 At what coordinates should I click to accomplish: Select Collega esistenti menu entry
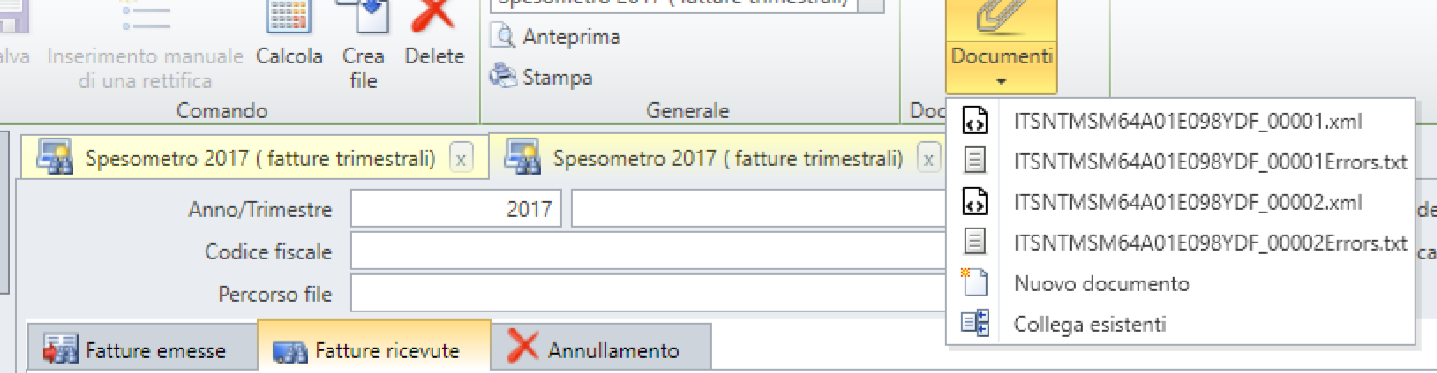[1180, 324]
